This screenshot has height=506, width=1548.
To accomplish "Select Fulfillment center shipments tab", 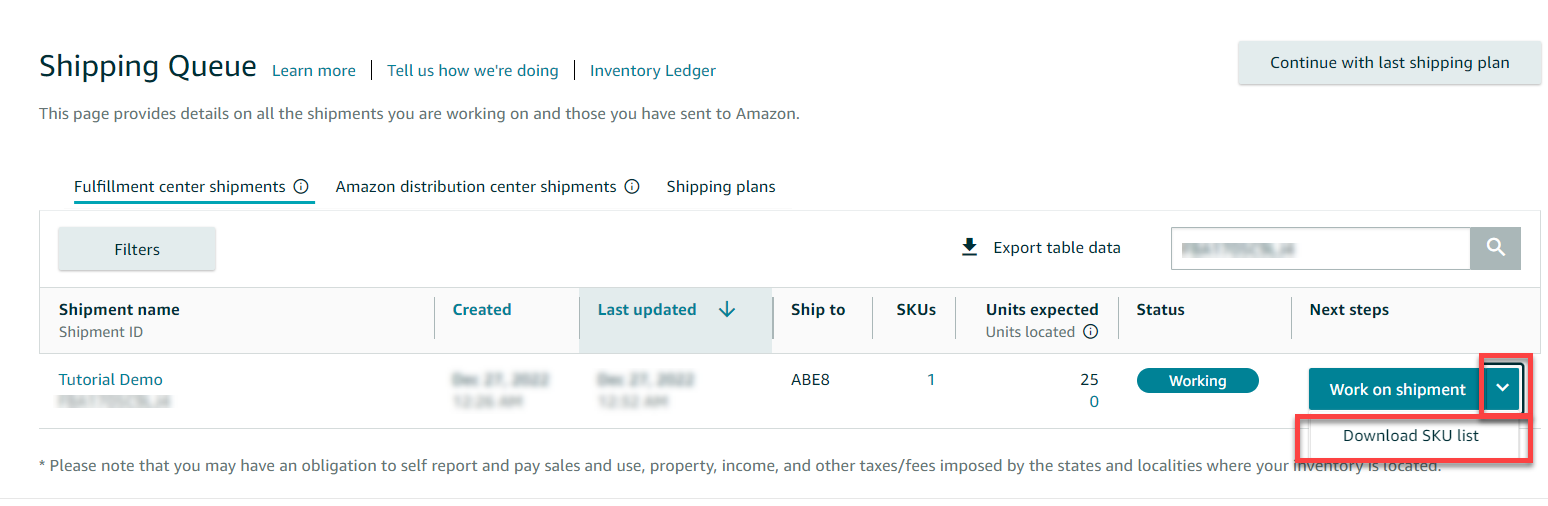I will [x=180, y=186].
